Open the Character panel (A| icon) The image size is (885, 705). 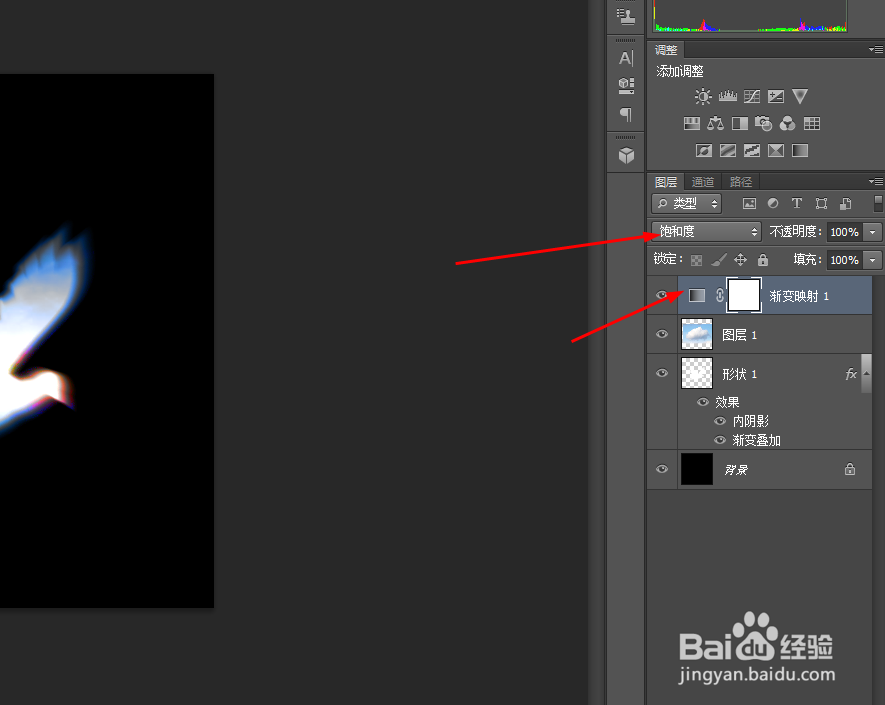click(626, 58)
